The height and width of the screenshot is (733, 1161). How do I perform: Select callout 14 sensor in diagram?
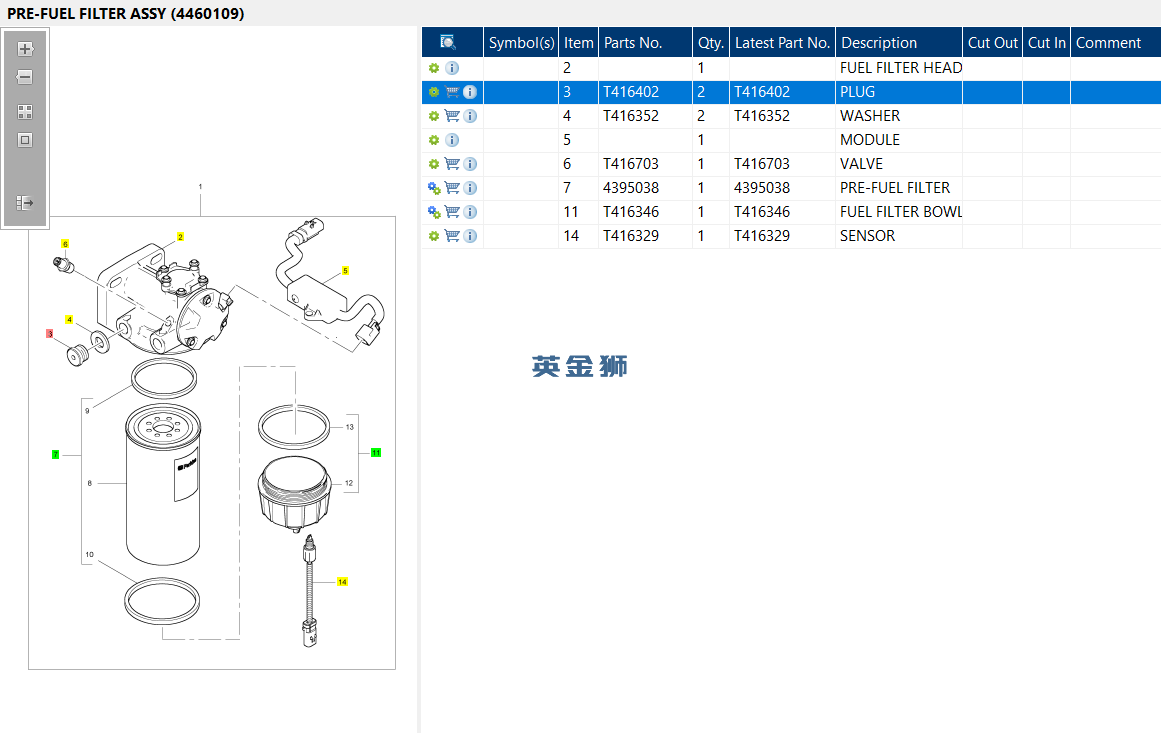click(x=342, y=582)
